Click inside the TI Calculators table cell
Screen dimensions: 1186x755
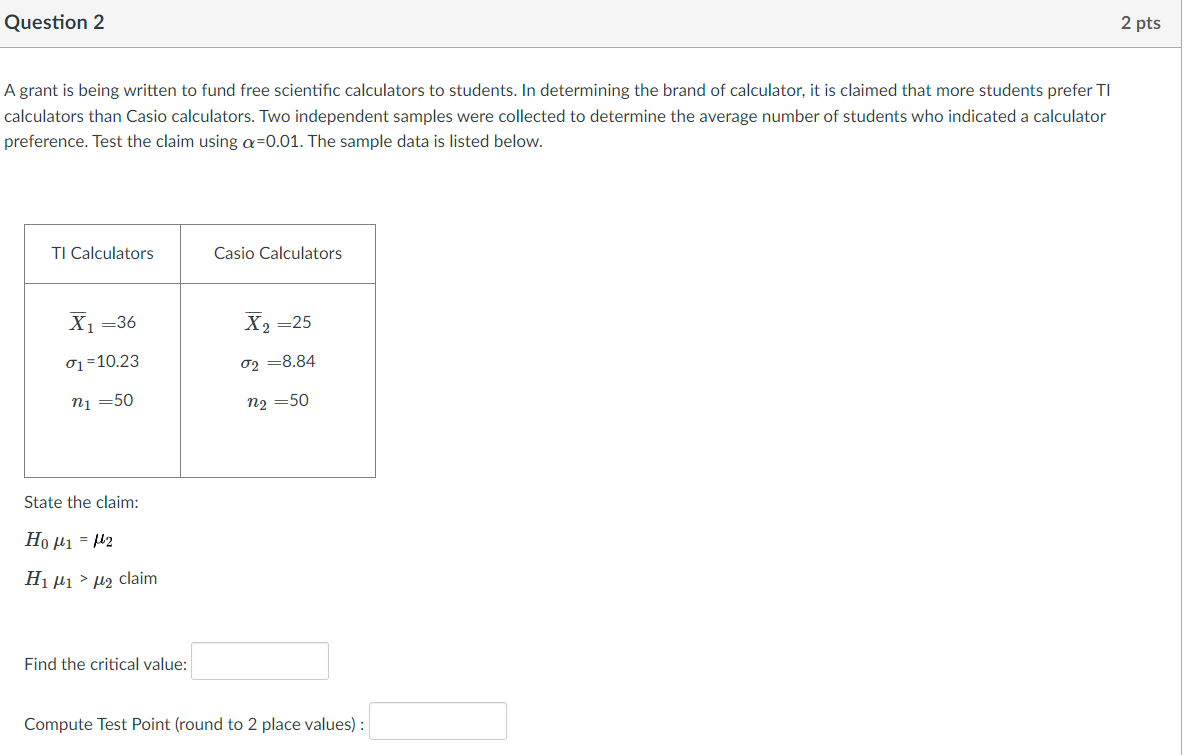tap(103, 380)
